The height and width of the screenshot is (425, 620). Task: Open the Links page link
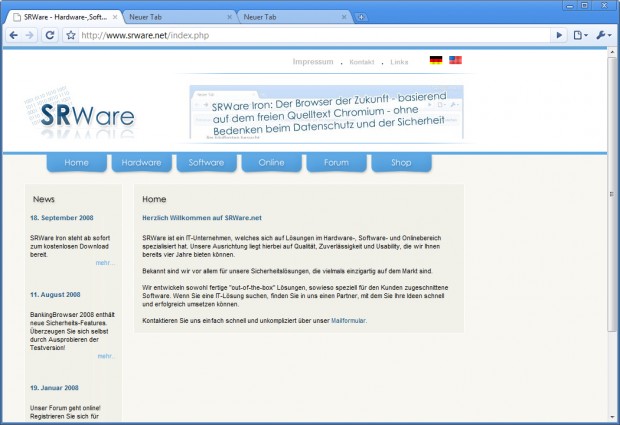point(399,62)
